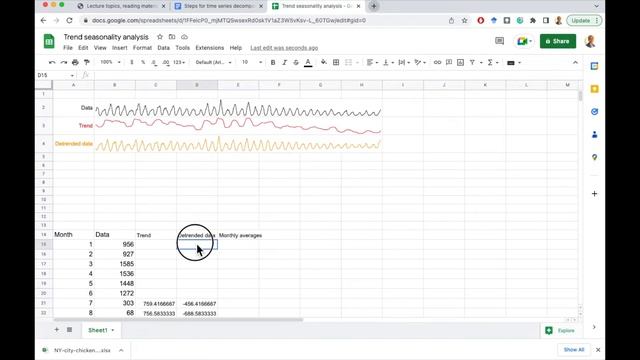Open more number formats 123 dropdown
This screenshot has height=360, width=640.
tap(179, 62)
